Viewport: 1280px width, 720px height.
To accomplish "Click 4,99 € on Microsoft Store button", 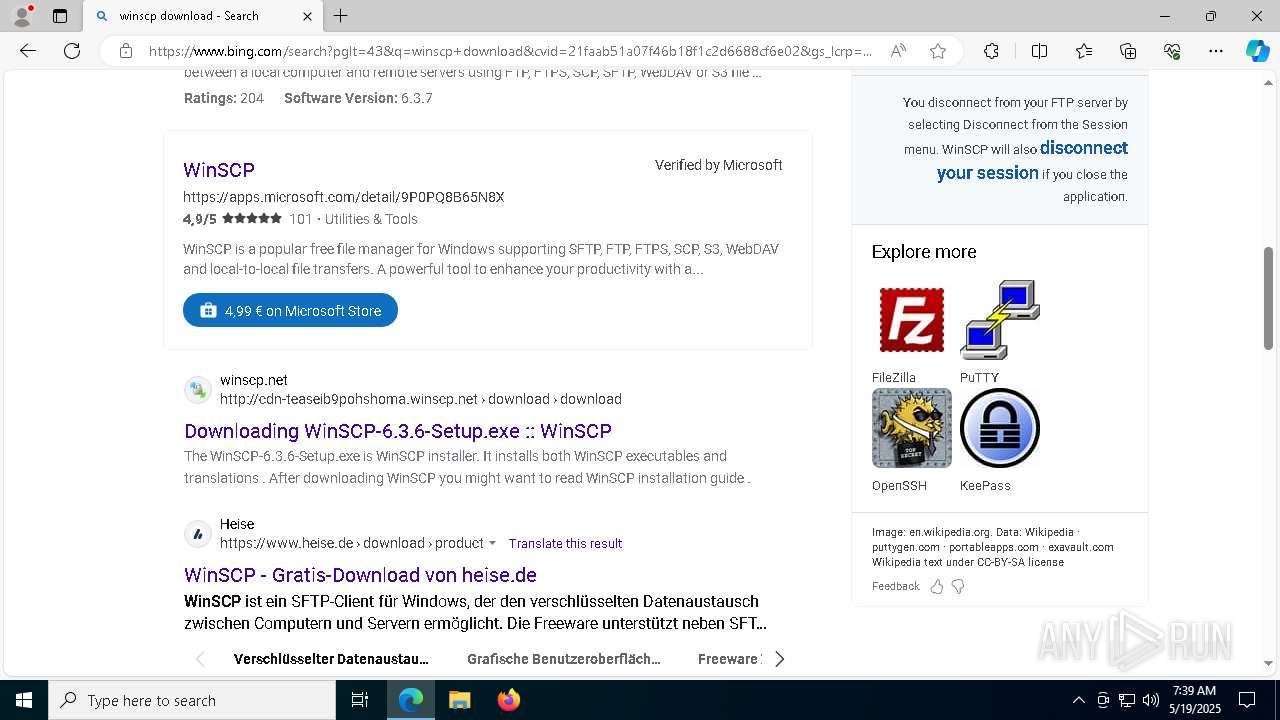I will pos(290,310).
